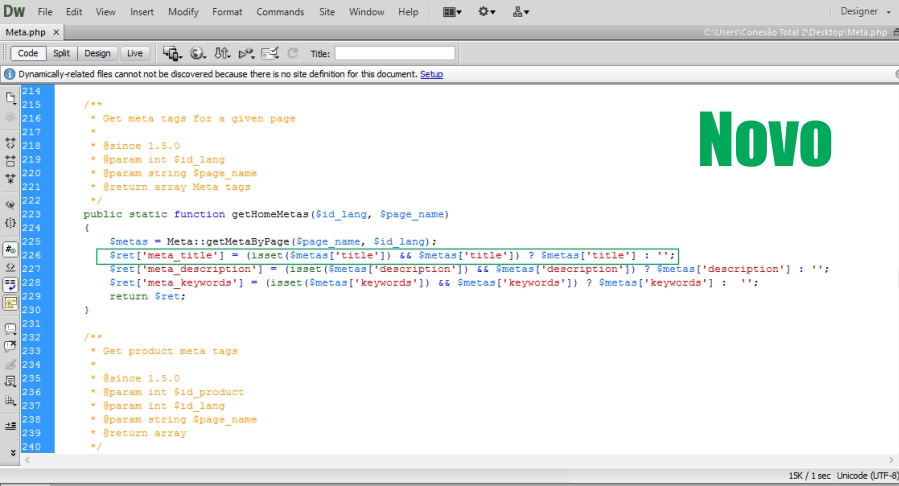
Task: Click 'Get product meta tags' comment text
Action: (170, 351)
